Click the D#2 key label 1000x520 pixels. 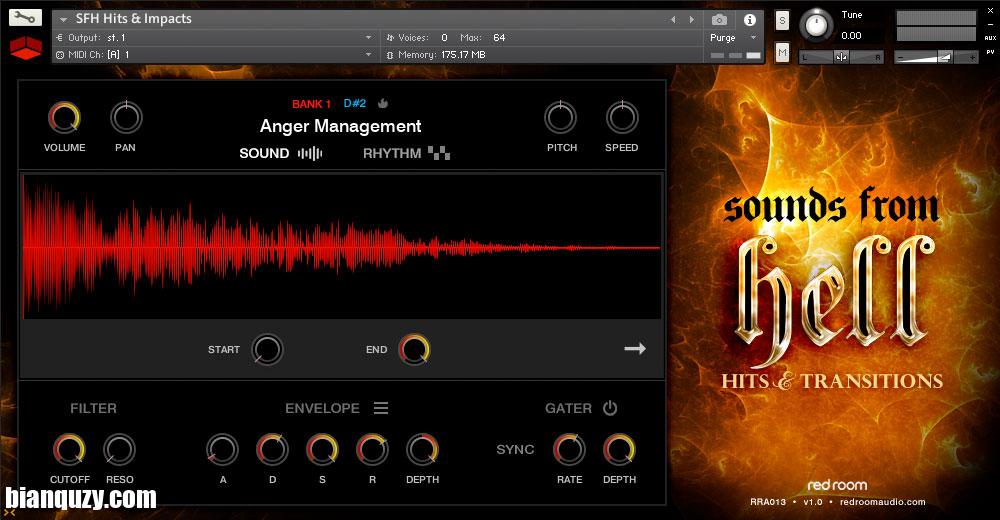pyautogui.click(x=355, y=103)
